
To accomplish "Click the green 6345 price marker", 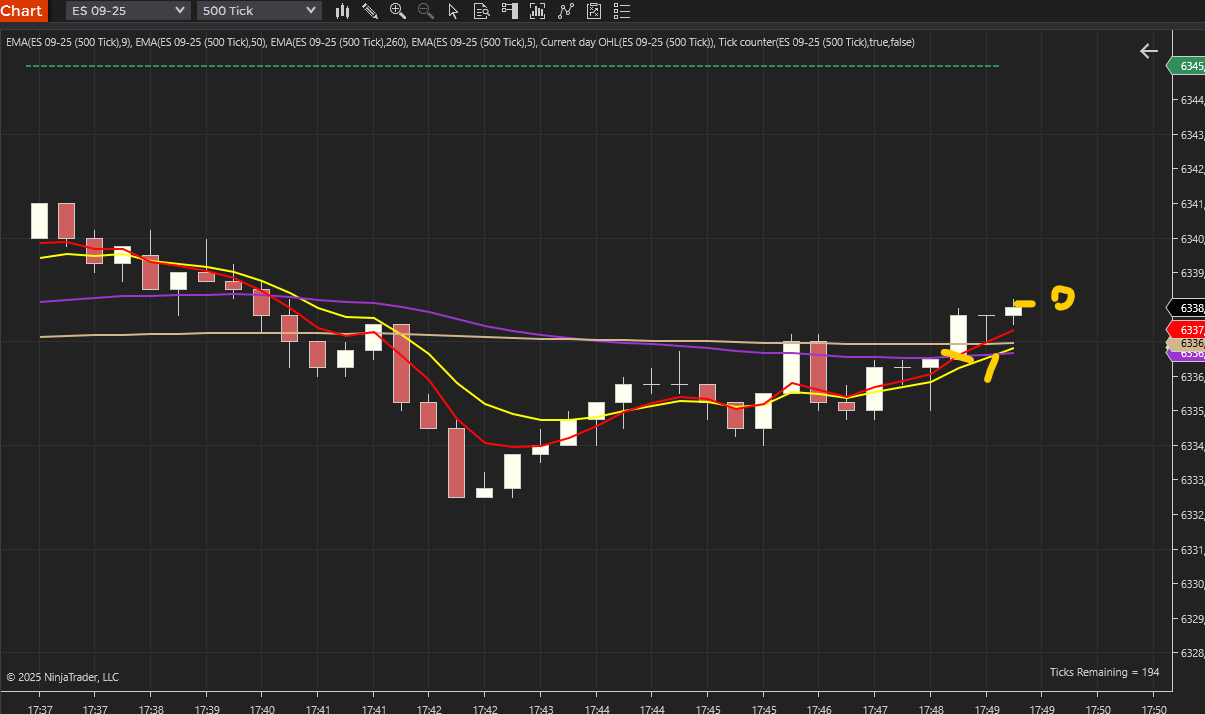I will (x=1186, y=65).
